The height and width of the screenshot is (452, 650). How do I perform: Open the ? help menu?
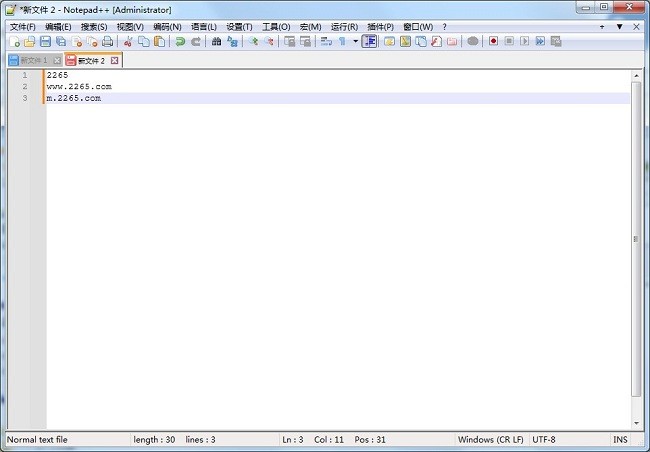point(444,27)
